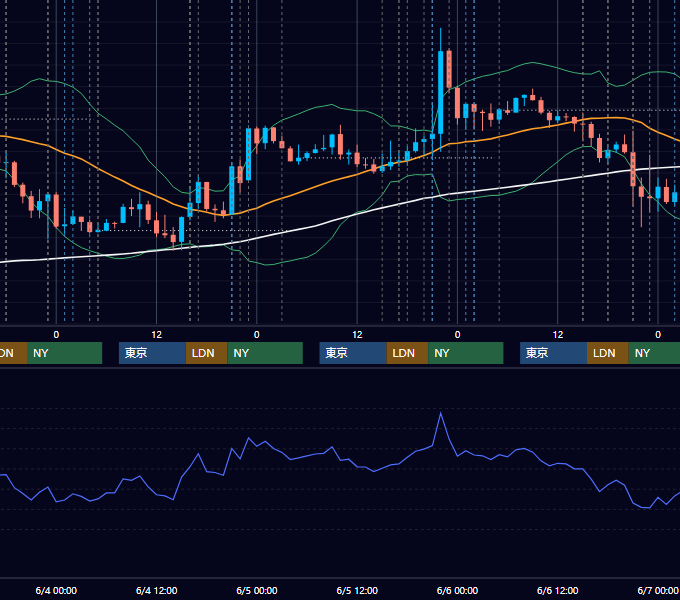Select the 東京 session block at 6/6 12:00
Screen dimensions: 680x600
(x=553, y=353)
